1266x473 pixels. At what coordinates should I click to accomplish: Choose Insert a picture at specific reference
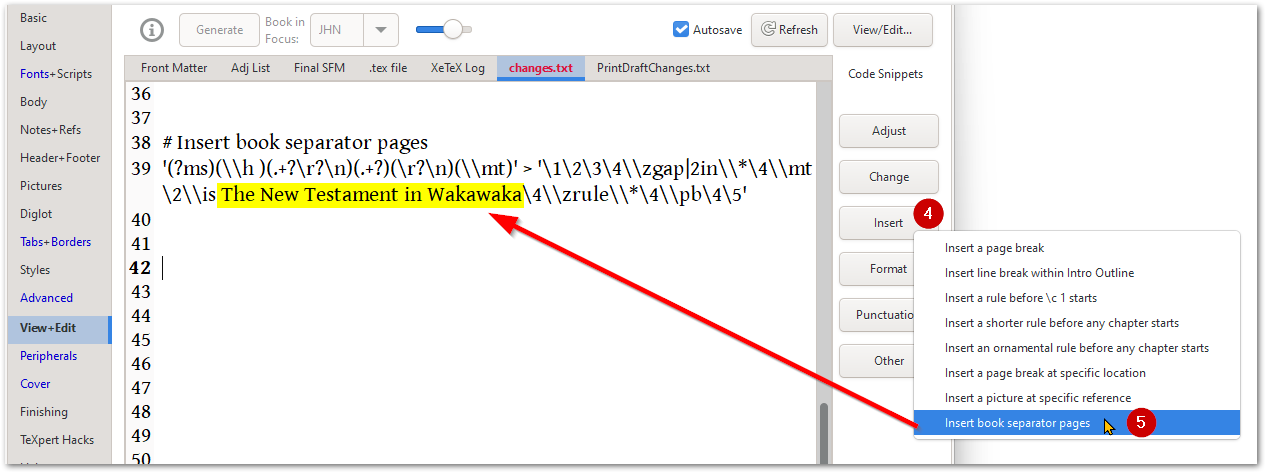(x=1077, y=398)
